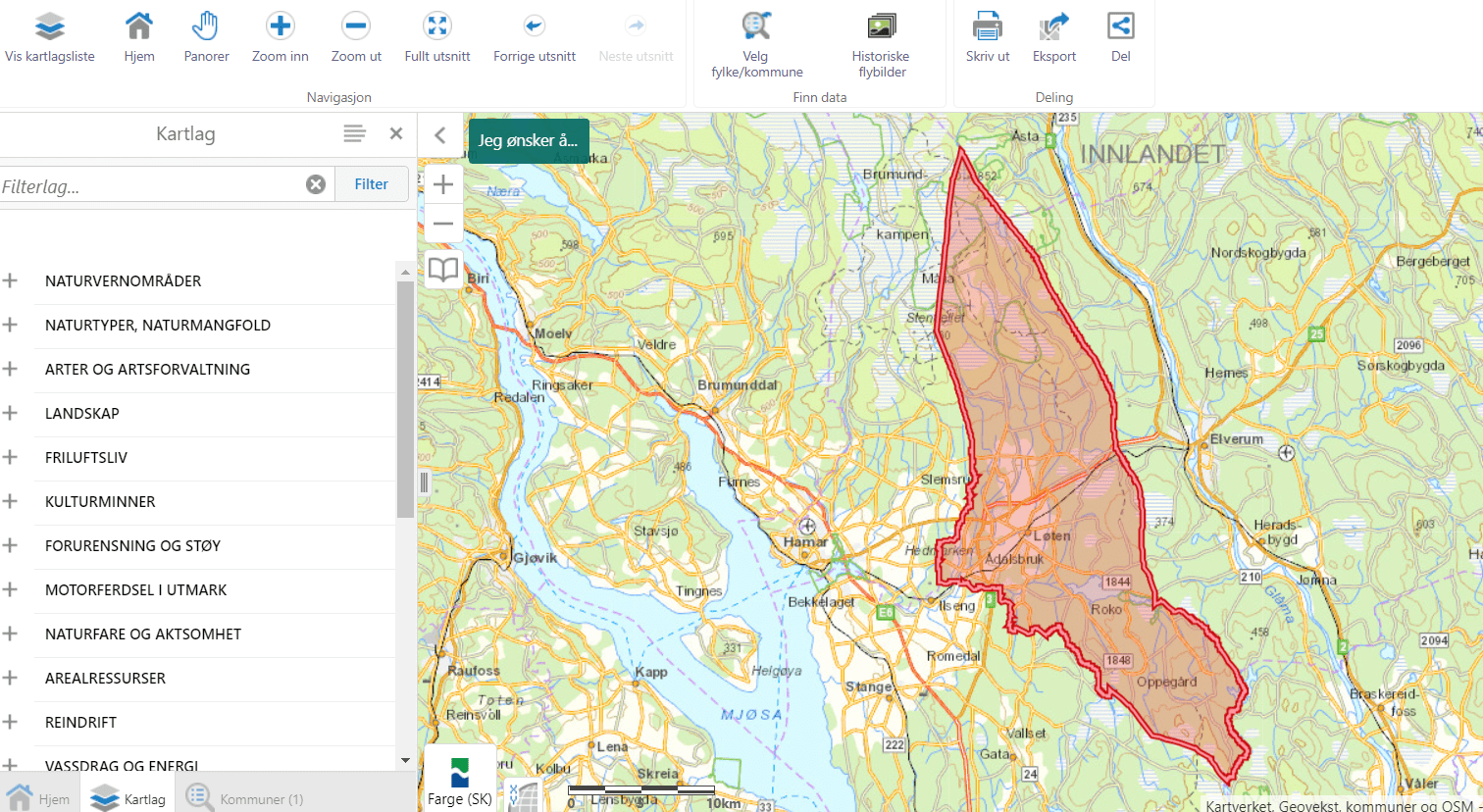
Task: Expand FORURENSNING OG STØY group
Action: tap(11, 545)
